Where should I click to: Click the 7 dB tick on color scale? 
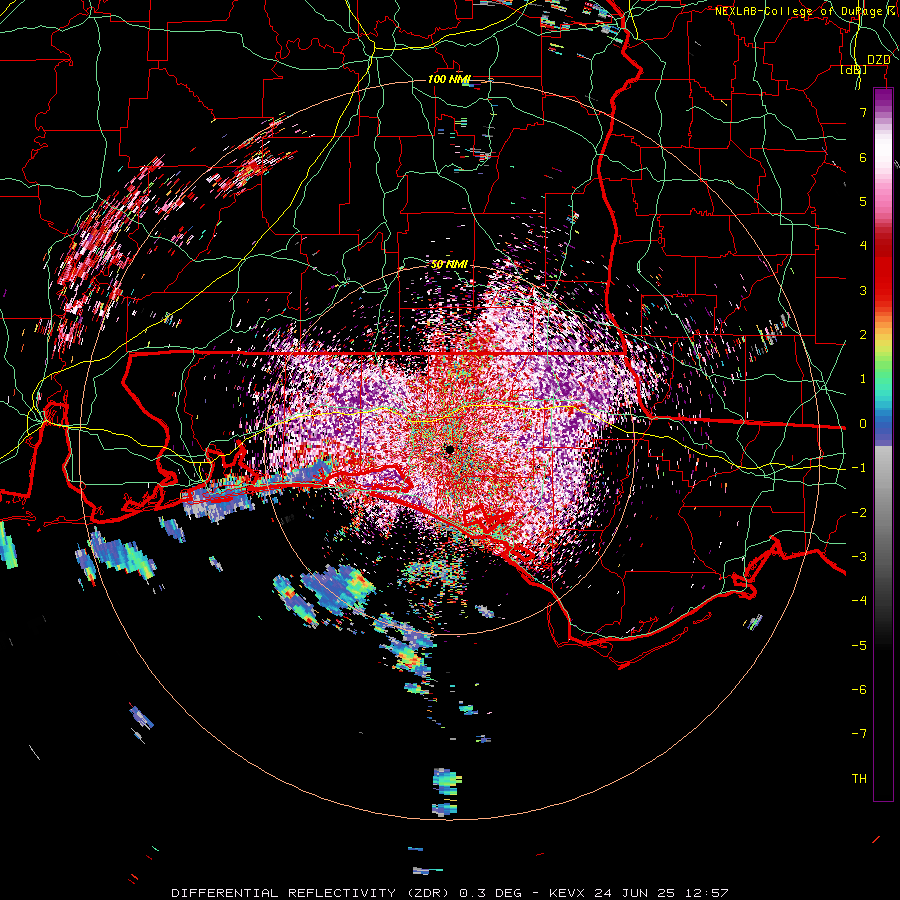pyautogui.click(x=863, y=112)
